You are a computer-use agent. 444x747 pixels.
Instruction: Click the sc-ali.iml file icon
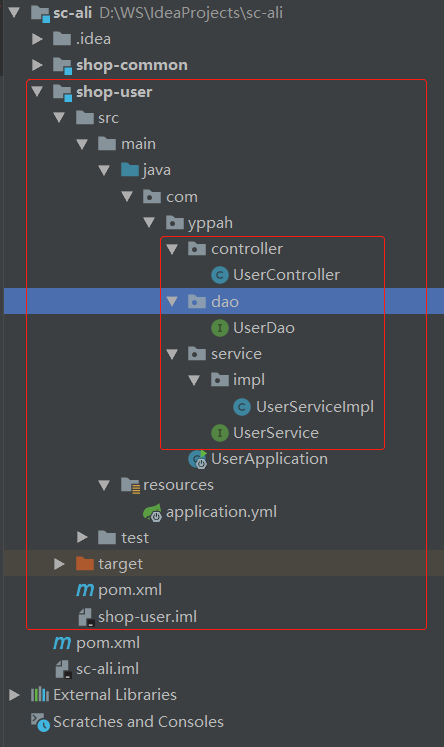point(63,669)
